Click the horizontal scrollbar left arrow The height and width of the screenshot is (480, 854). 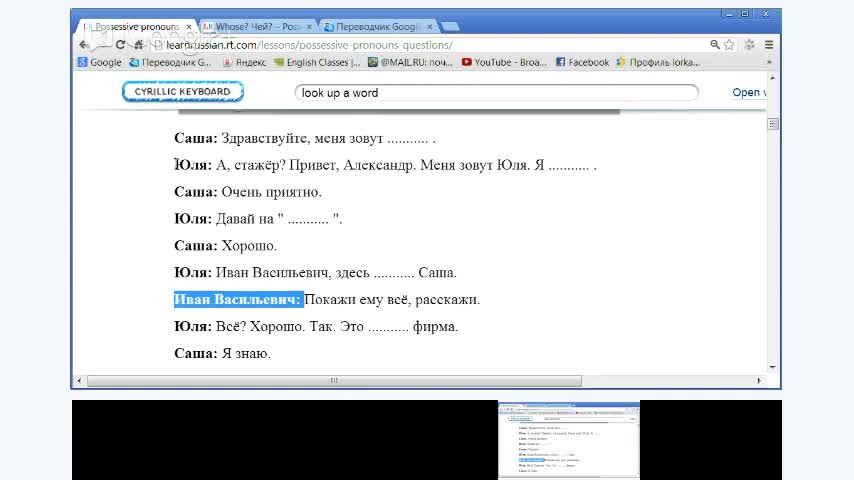click(x=80, y=380)
